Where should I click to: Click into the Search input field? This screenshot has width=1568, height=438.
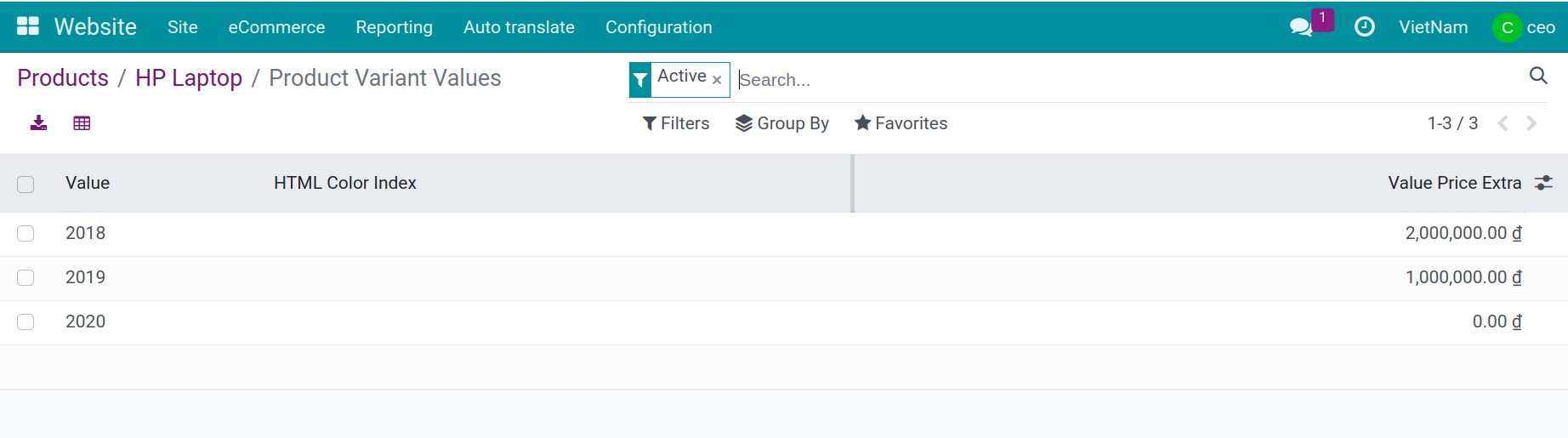1105,80
